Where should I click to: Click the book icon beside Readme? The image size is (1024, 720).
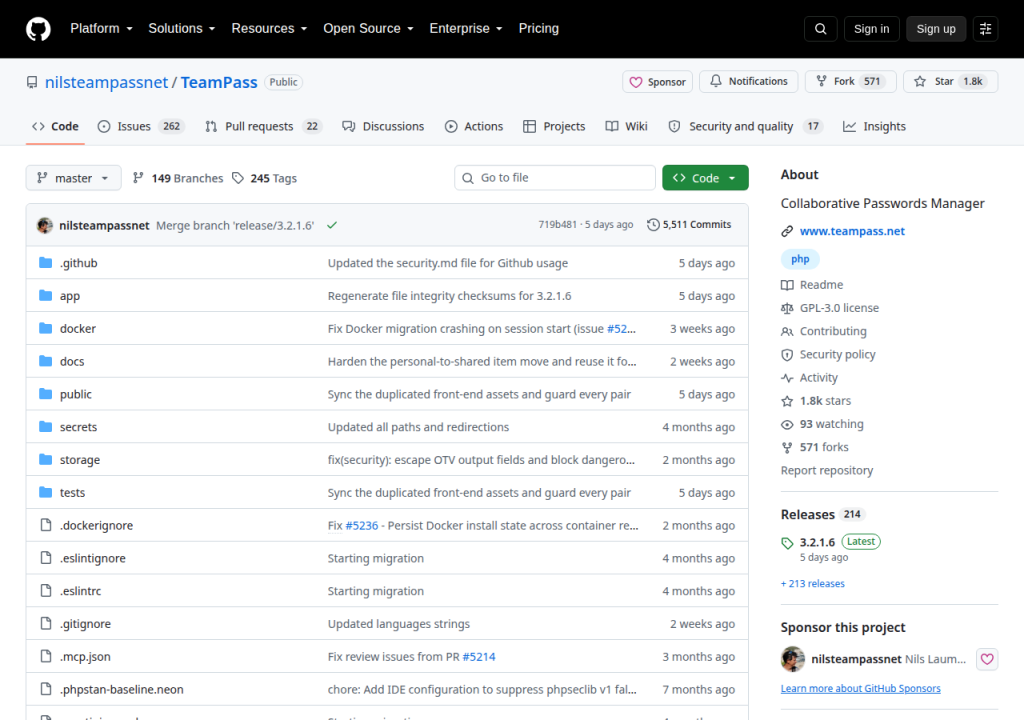[x=787, y=285]
